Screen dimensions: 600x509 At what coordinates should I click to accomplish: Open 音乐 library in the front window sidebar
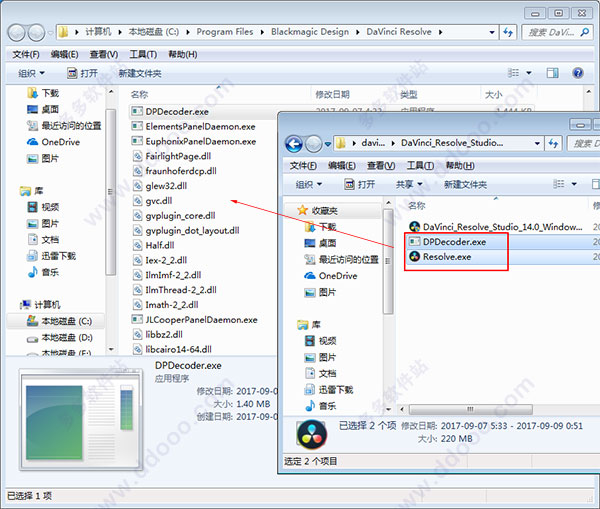[x=321, y=406]
